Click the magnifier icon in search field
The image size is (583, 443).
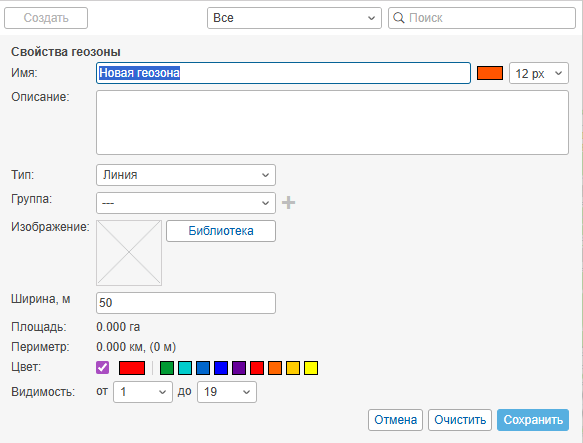click(x=399, y=17)
